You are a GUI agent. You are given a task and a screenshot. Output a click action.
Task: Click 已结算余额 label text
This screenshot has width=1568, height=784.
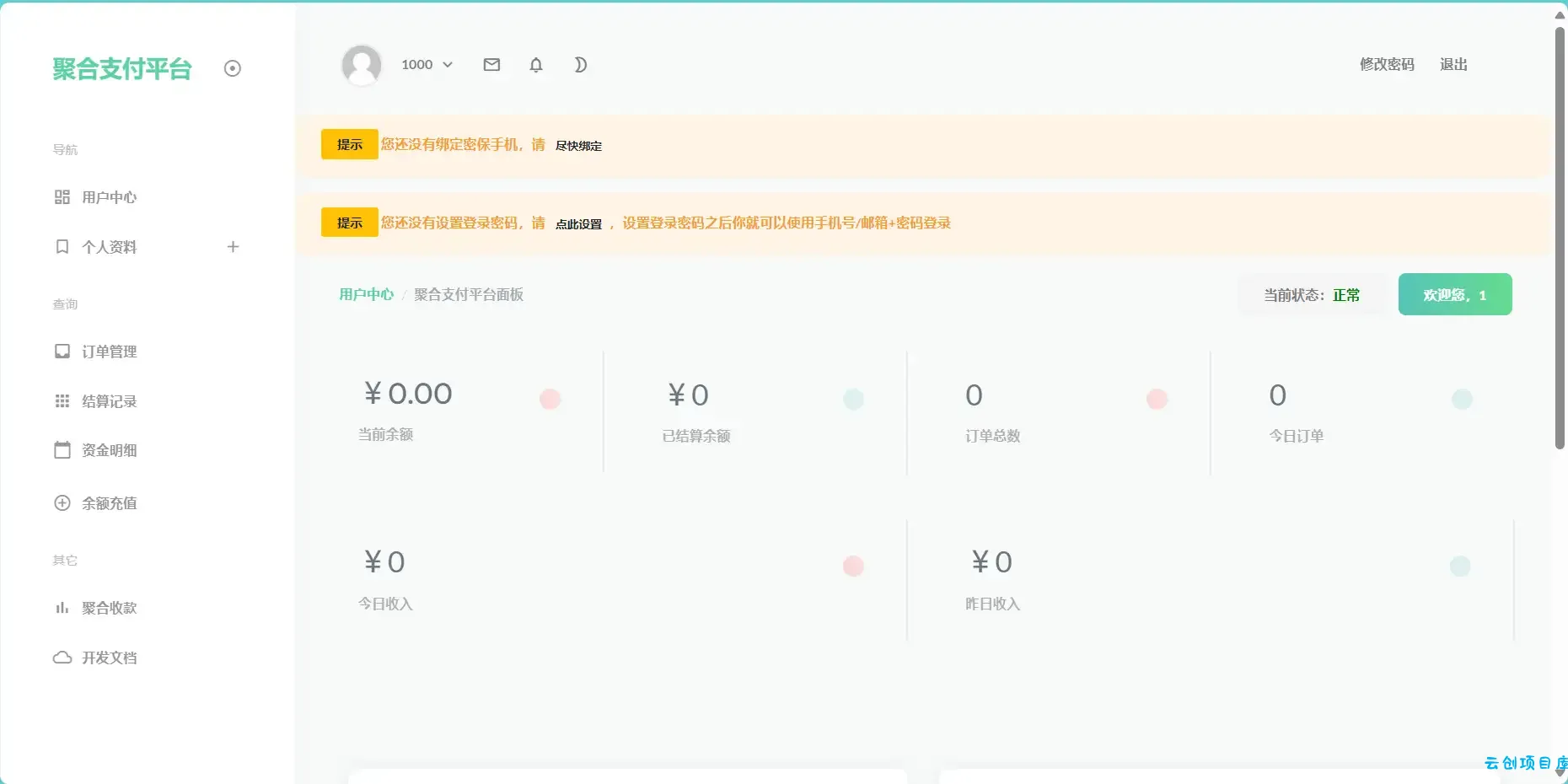click(x=696, y=436)
